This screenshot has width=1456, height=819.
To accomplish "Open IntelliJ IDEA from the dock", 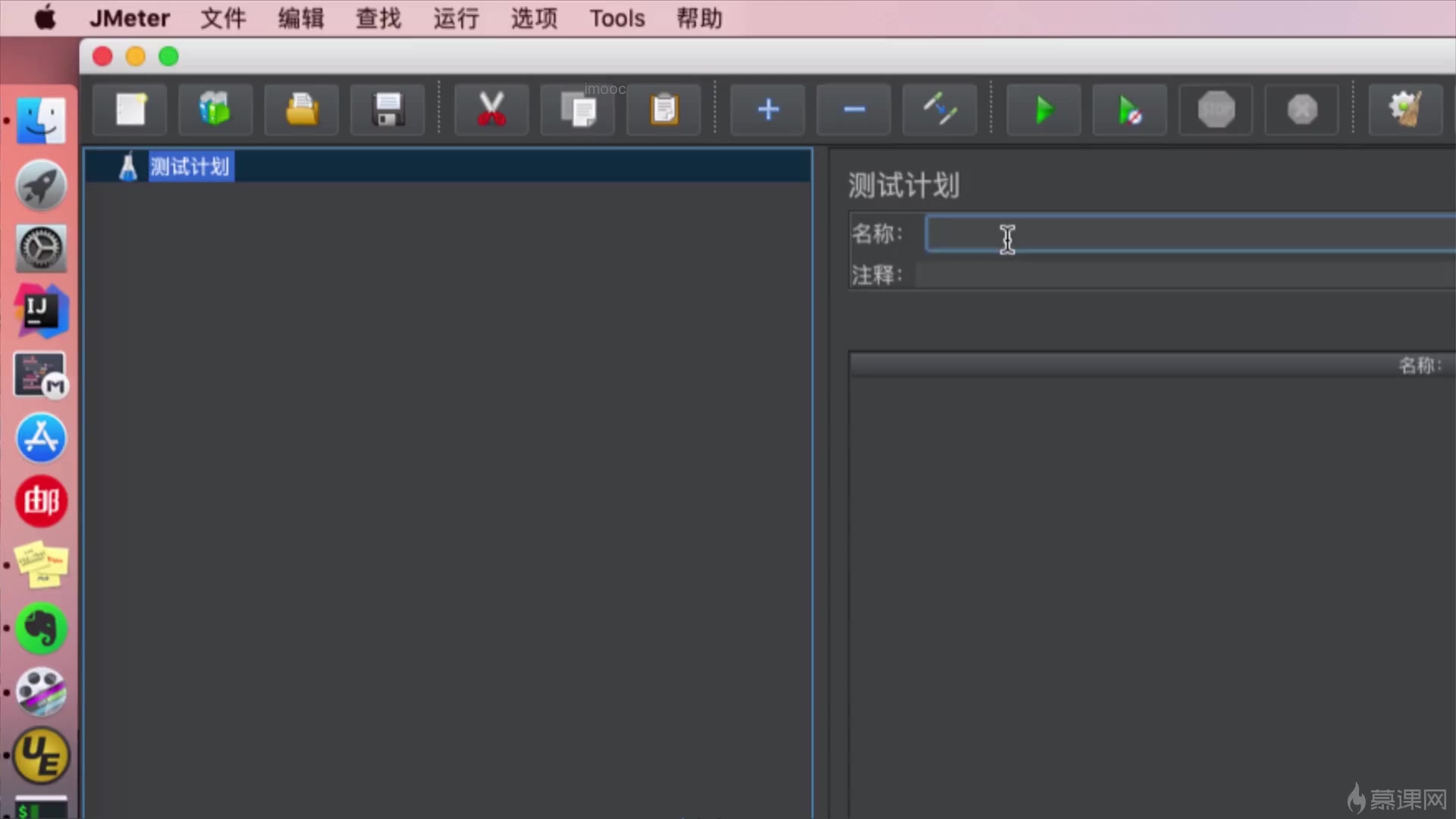I will click(41, 311).
